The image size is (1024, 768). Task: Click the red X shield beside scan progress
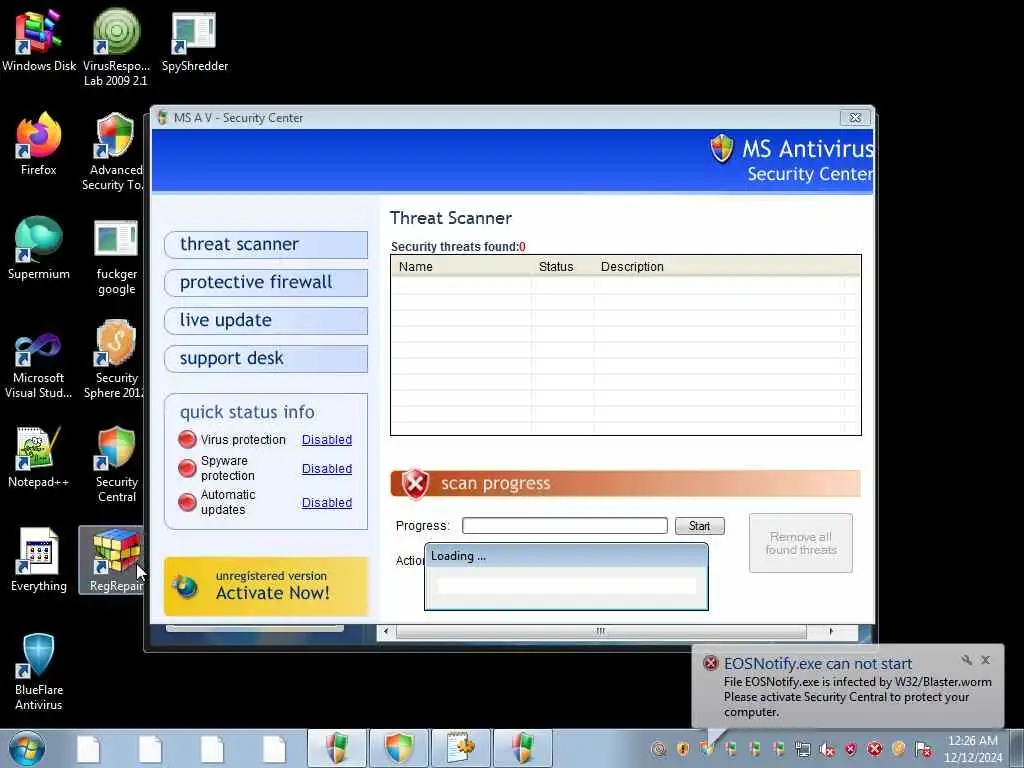(x=415, y=484)
